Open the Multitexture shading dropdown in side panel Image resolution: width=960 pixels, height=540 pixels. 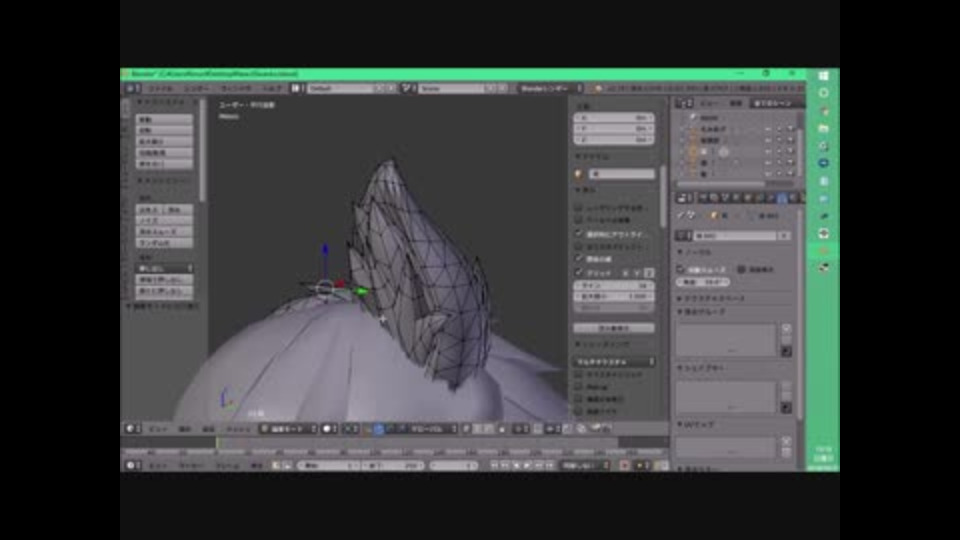614,361
